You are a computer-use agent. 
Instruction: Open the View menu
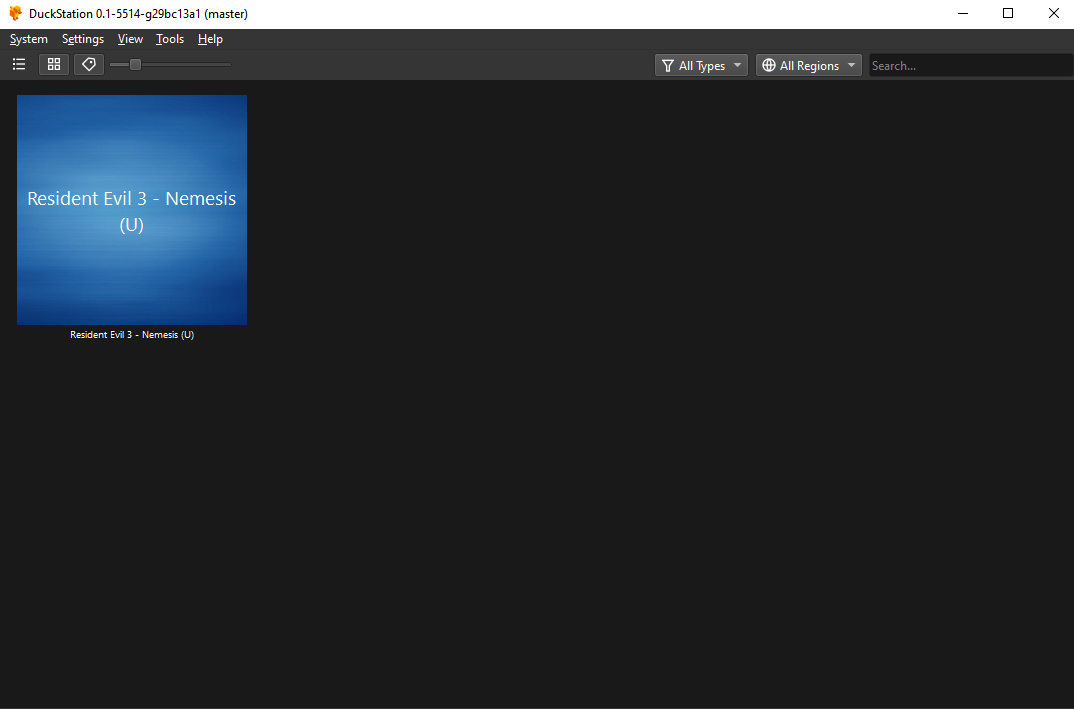coord(130,39)
